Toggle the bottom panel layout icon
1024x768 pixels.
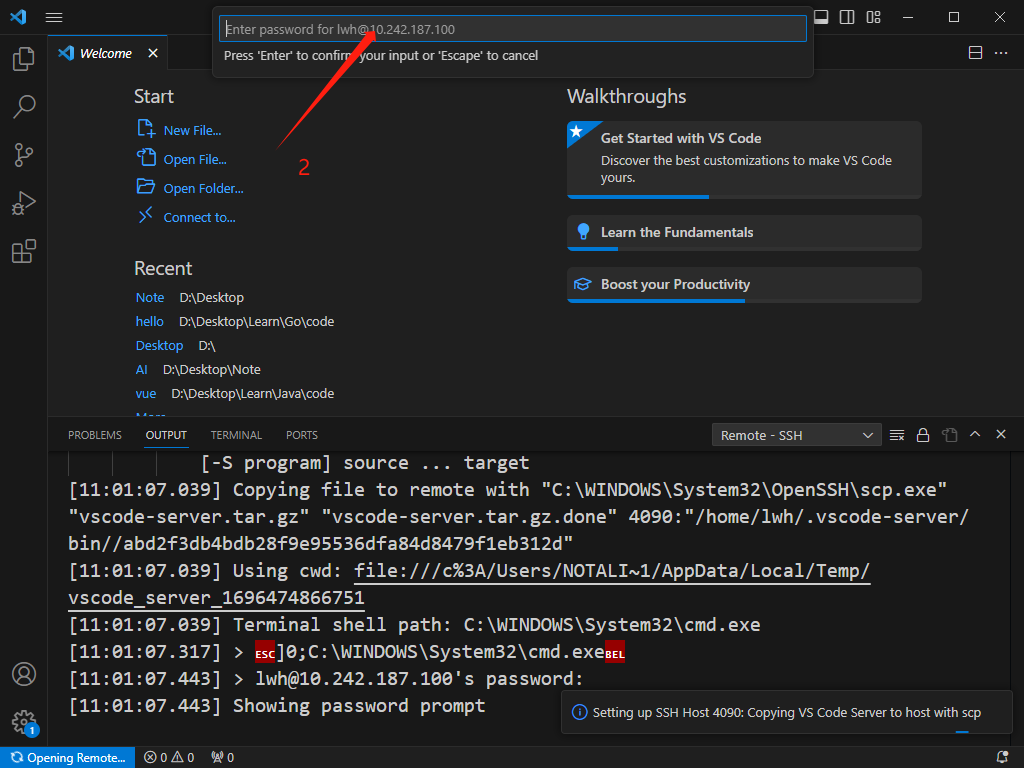coord(821,17)
